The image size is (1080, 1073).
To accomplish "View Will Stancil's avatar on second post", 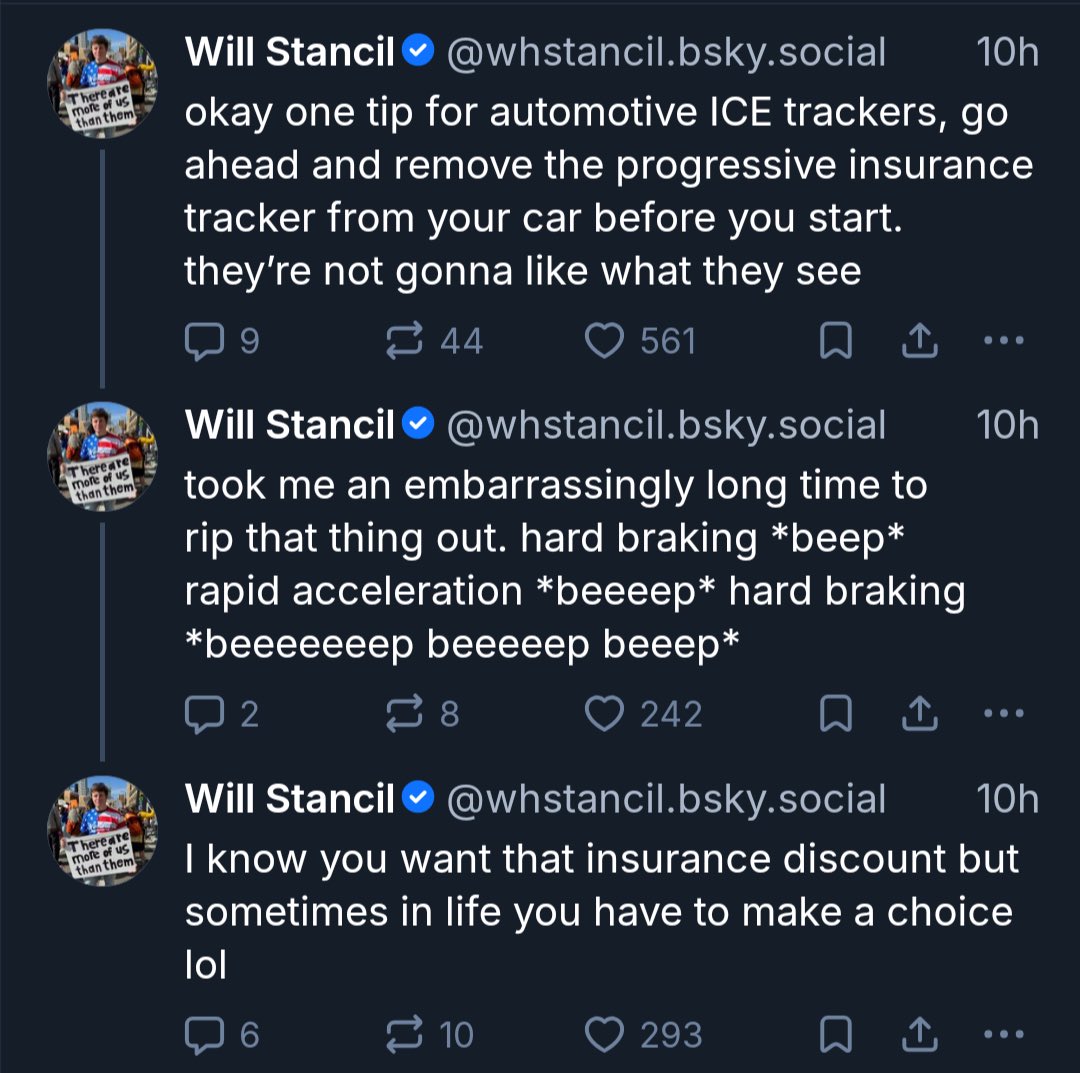I will [102, 457].
